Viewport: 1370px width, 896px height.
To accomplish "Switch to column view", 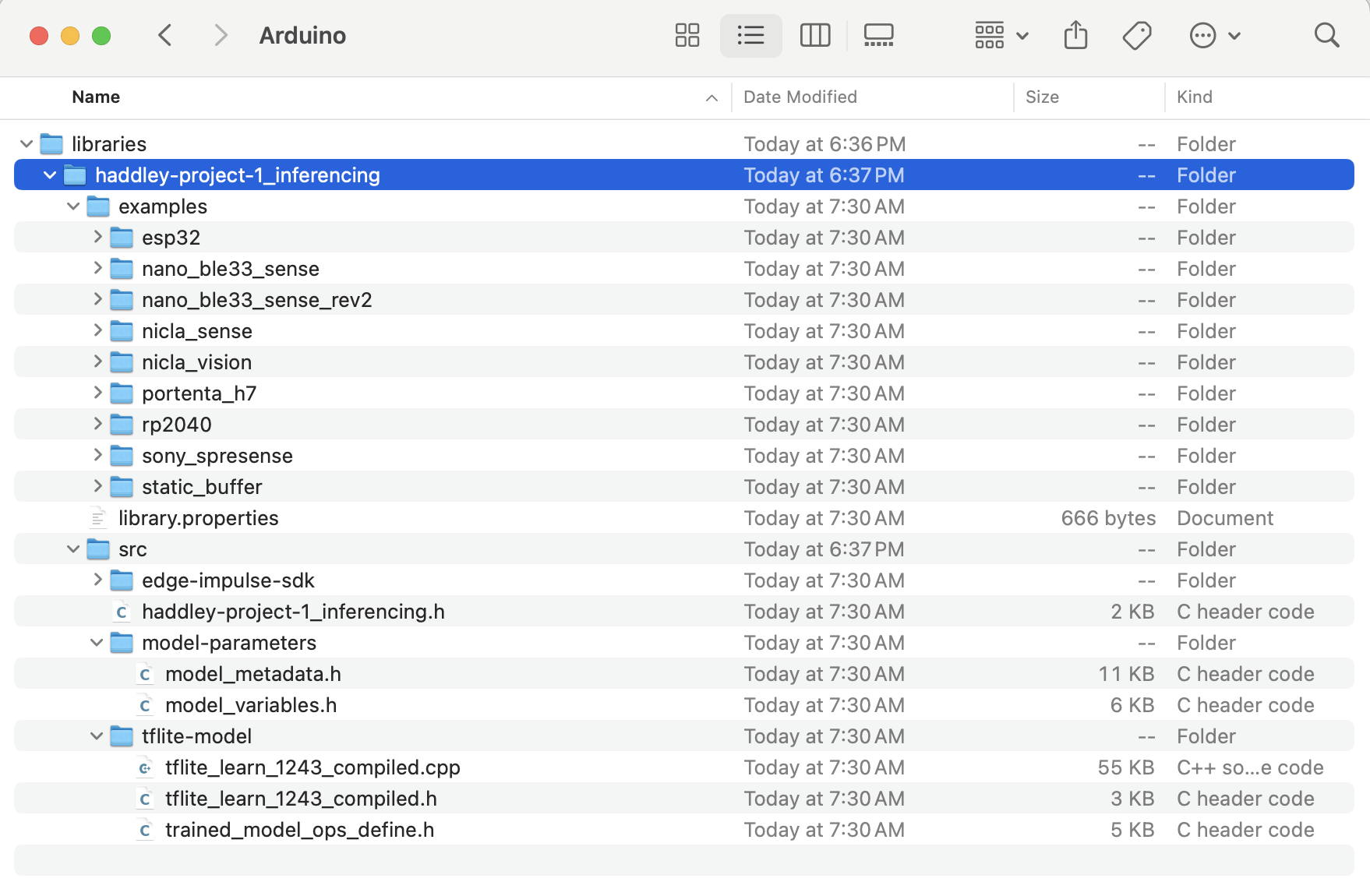I will pos(815,35).
